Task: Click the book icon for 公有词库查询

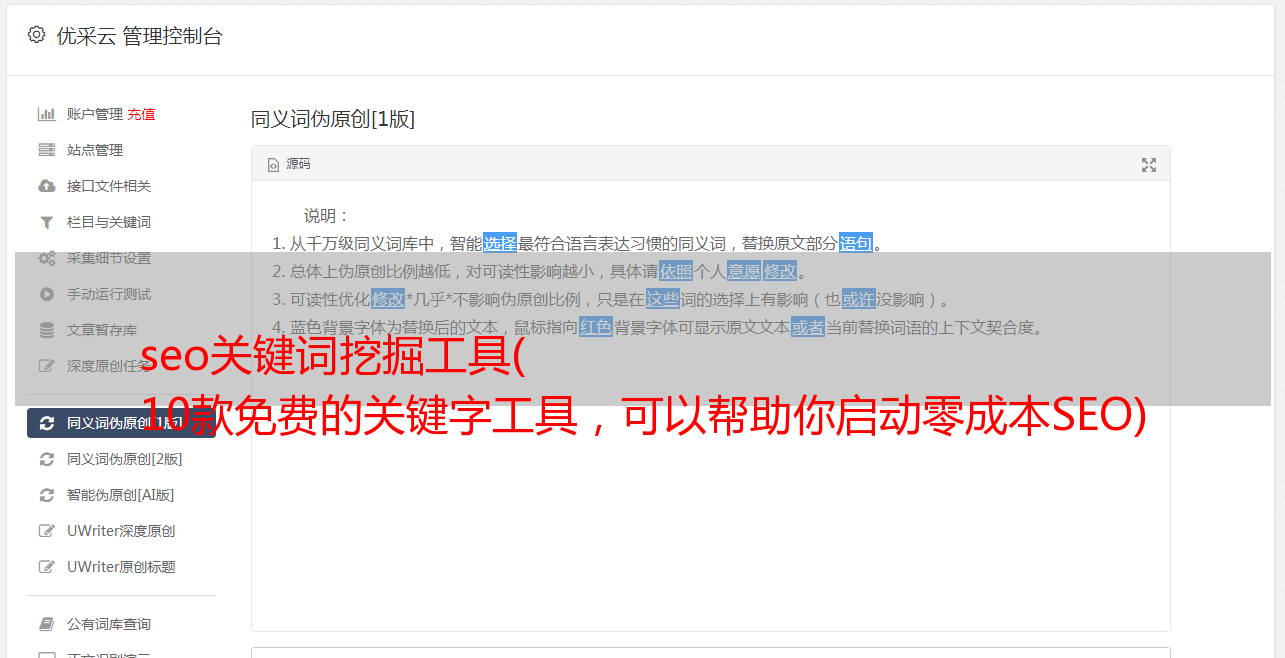Action: (x=46, y=624)
